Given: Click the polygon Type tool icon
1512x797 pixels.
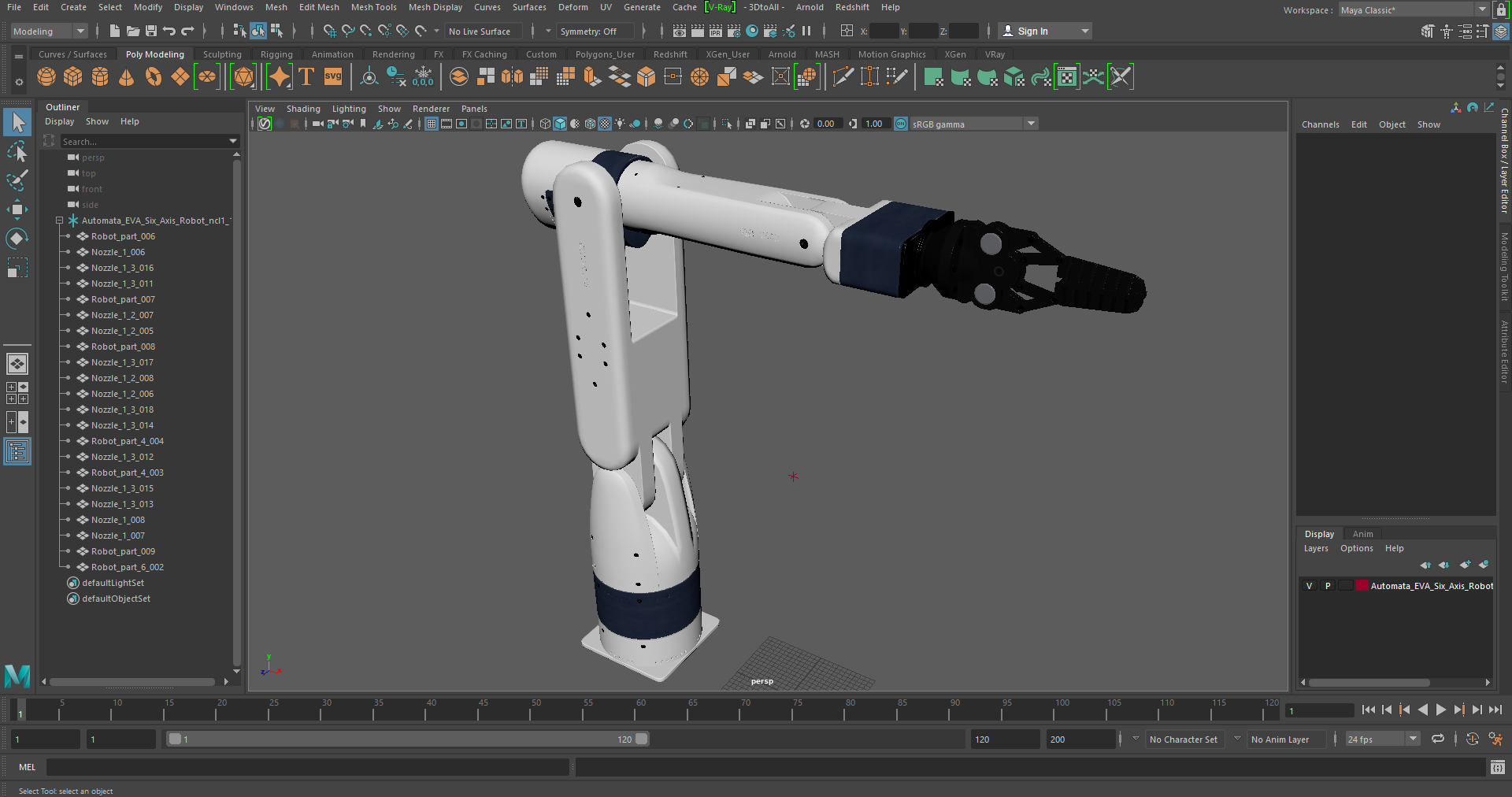Looking at the screenshot, I should tap(306, 76).
